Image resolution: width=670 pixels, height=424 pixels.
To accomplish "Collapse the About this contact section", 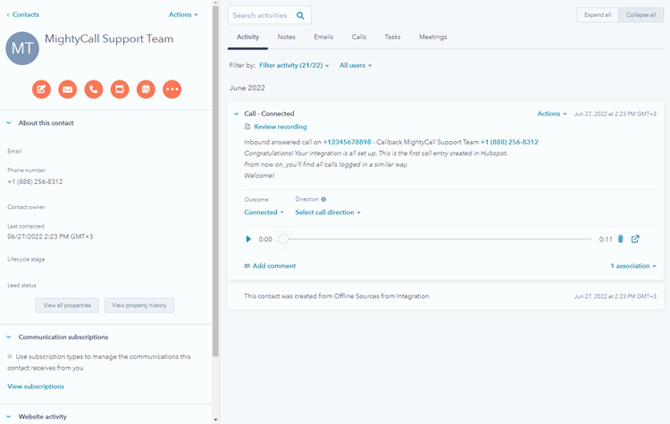I will 10,123.
